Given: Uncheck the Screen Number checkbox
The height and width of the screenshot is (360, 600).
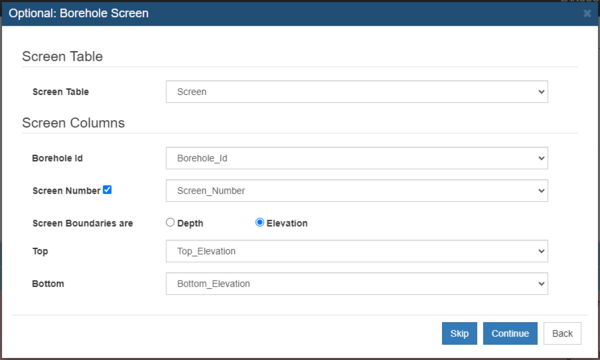Looking at the screenshot, I should (x=107, y=190).
